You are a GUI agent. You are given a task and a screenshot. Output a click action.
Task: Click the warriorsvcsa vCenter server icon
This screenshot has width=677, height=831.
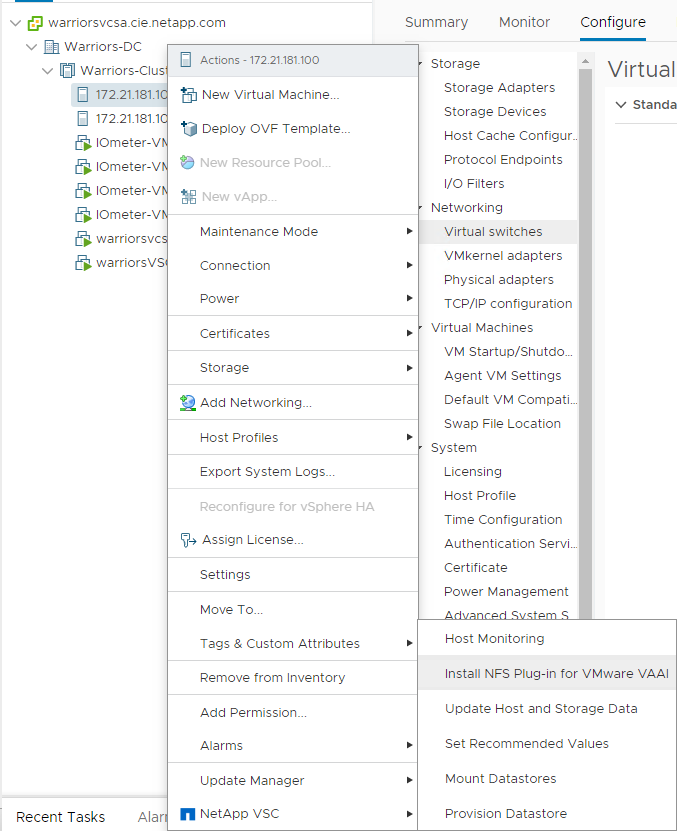tap(35, 22)
